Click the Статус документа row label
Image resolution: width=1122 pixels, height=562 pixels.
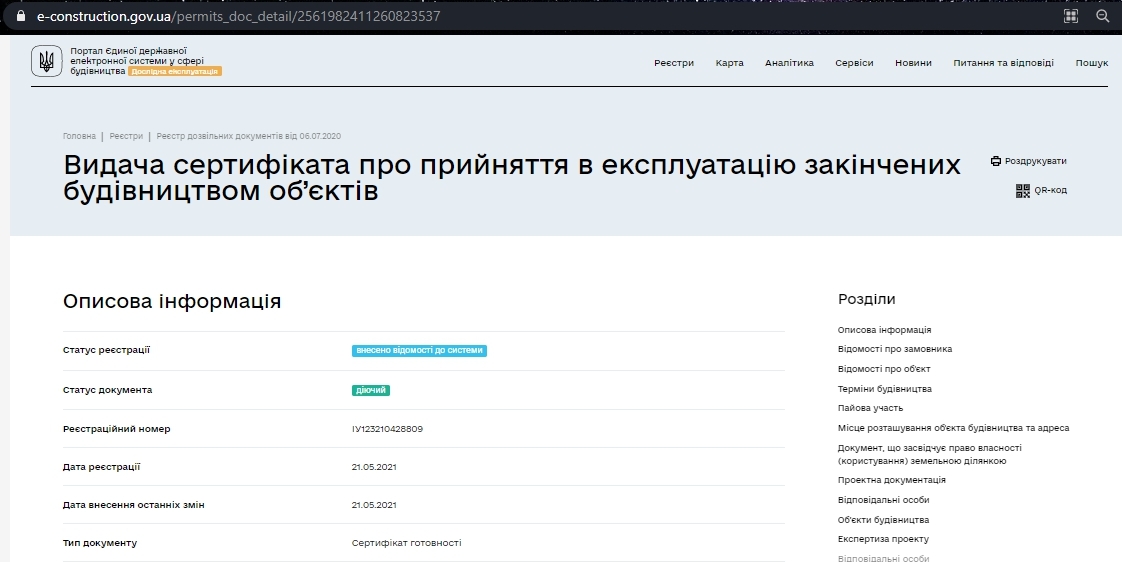click(x=107, y=390)
